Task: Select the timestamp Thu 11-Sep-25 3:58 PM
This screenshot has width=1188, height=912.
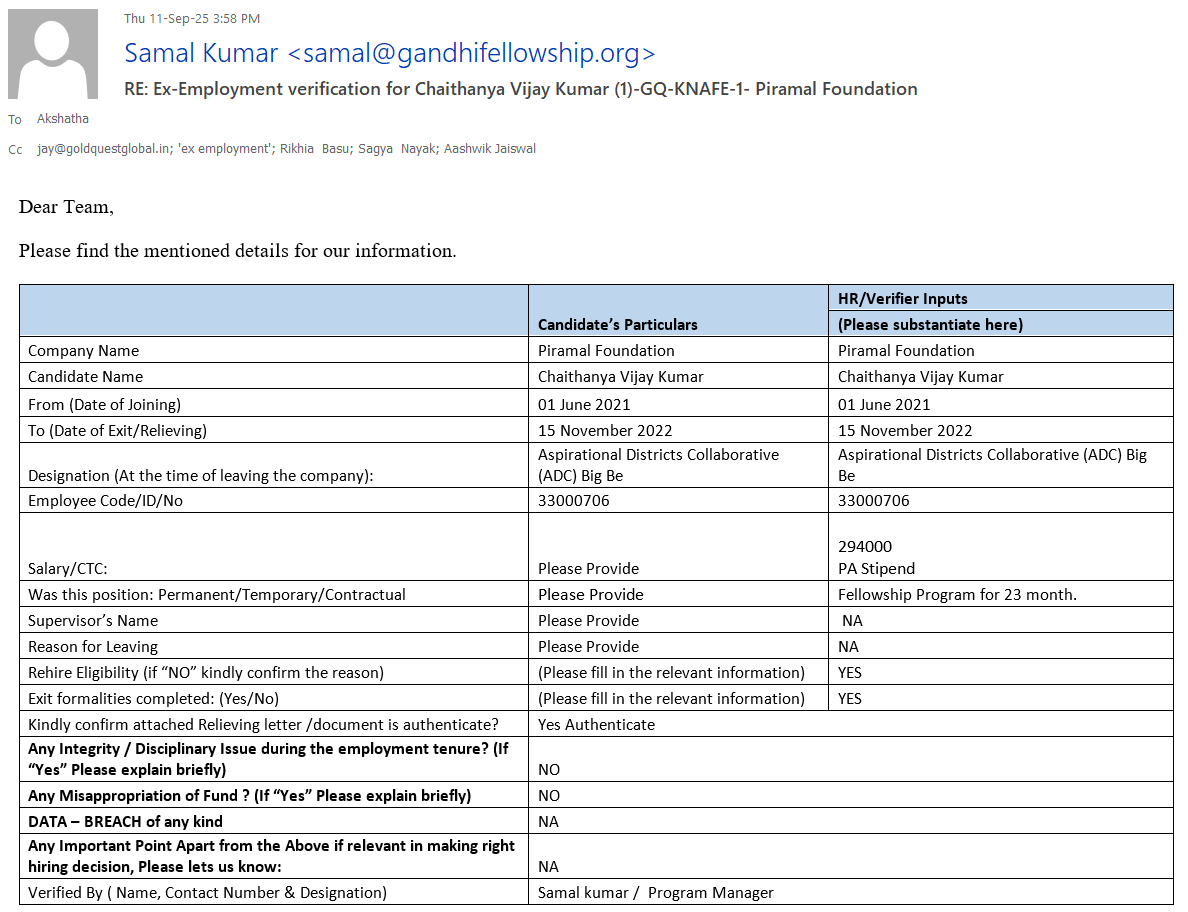Action: 192,19
